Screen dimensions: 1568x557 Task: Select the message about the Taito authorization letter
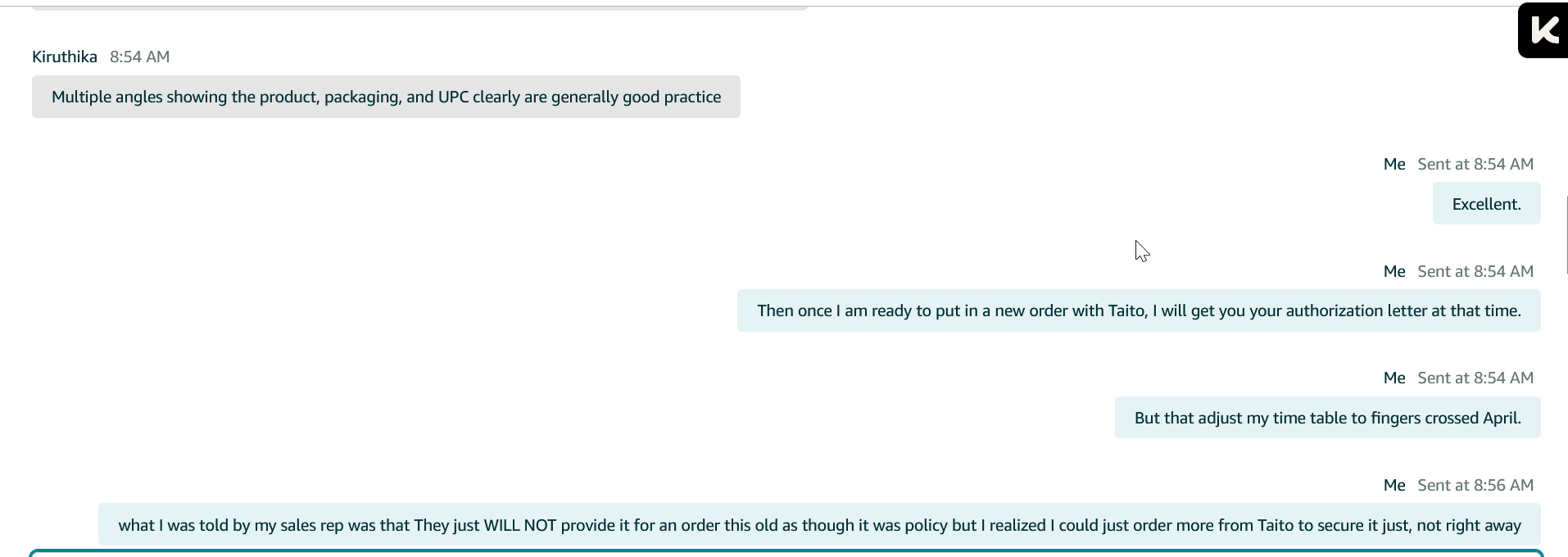click(1139, 310)
